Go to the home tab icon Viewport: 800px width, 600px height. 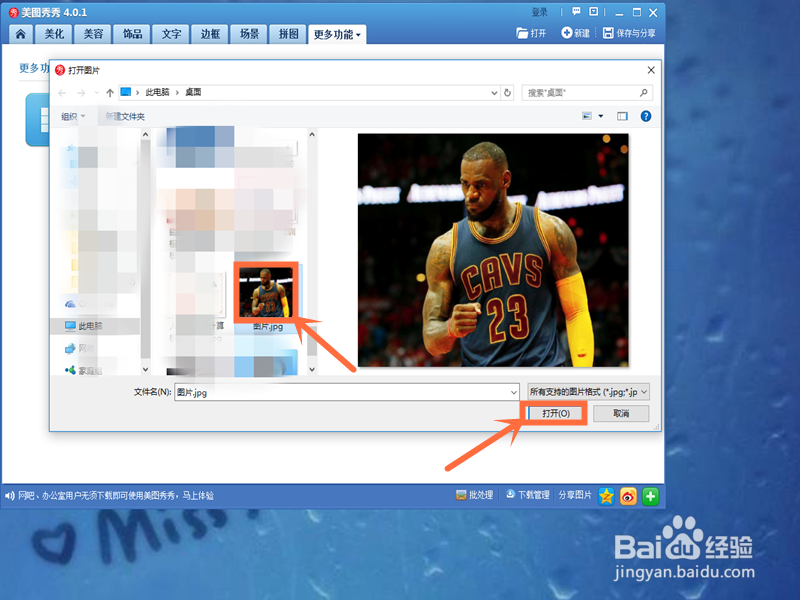(20, 34)
